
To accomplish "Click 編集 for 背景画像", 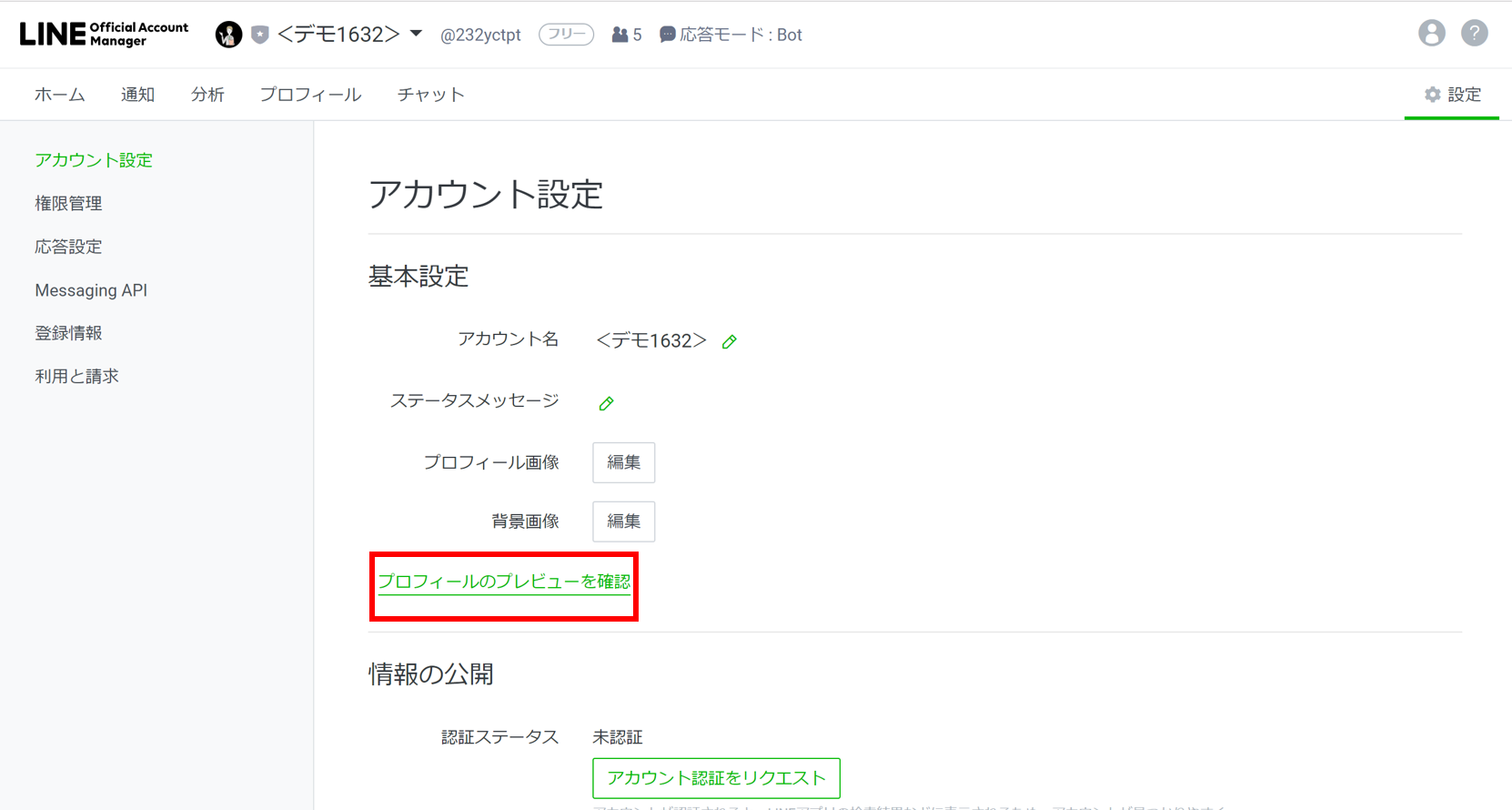I will tap(623, 521).
